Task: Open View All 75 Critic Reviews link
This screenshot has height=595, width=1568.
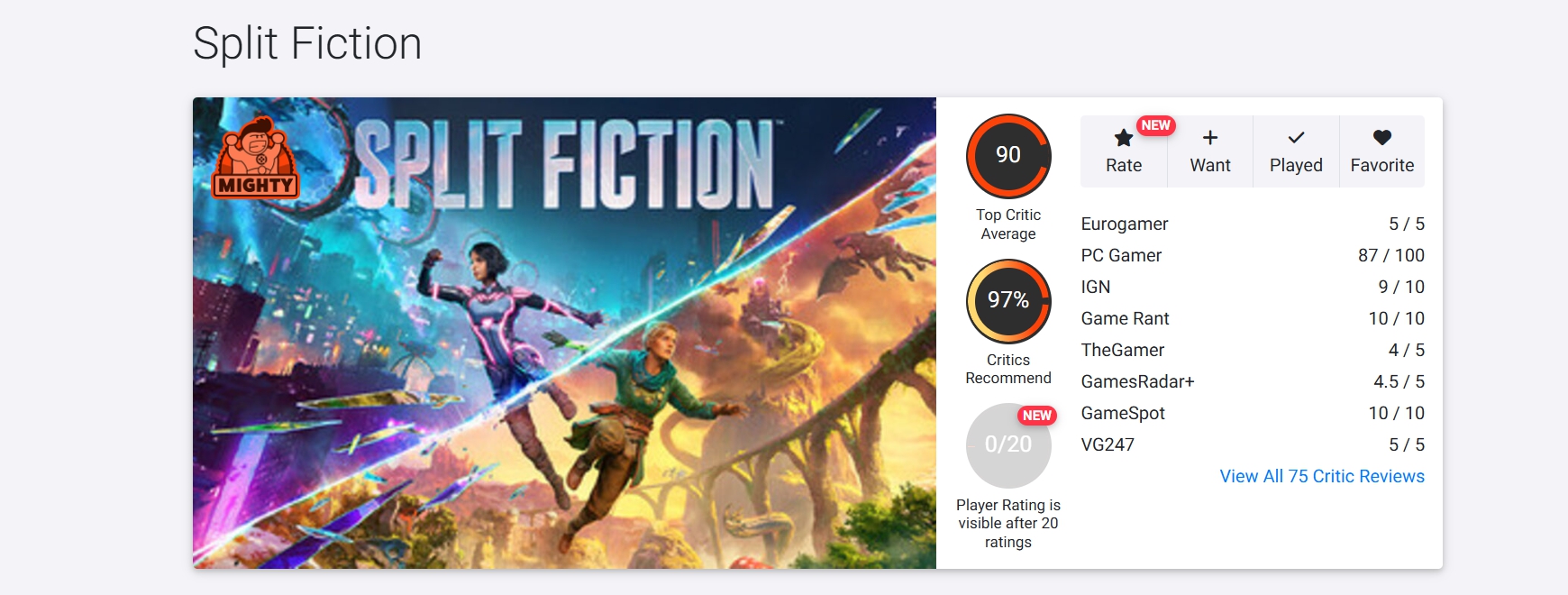Action: pos(1322,476)
